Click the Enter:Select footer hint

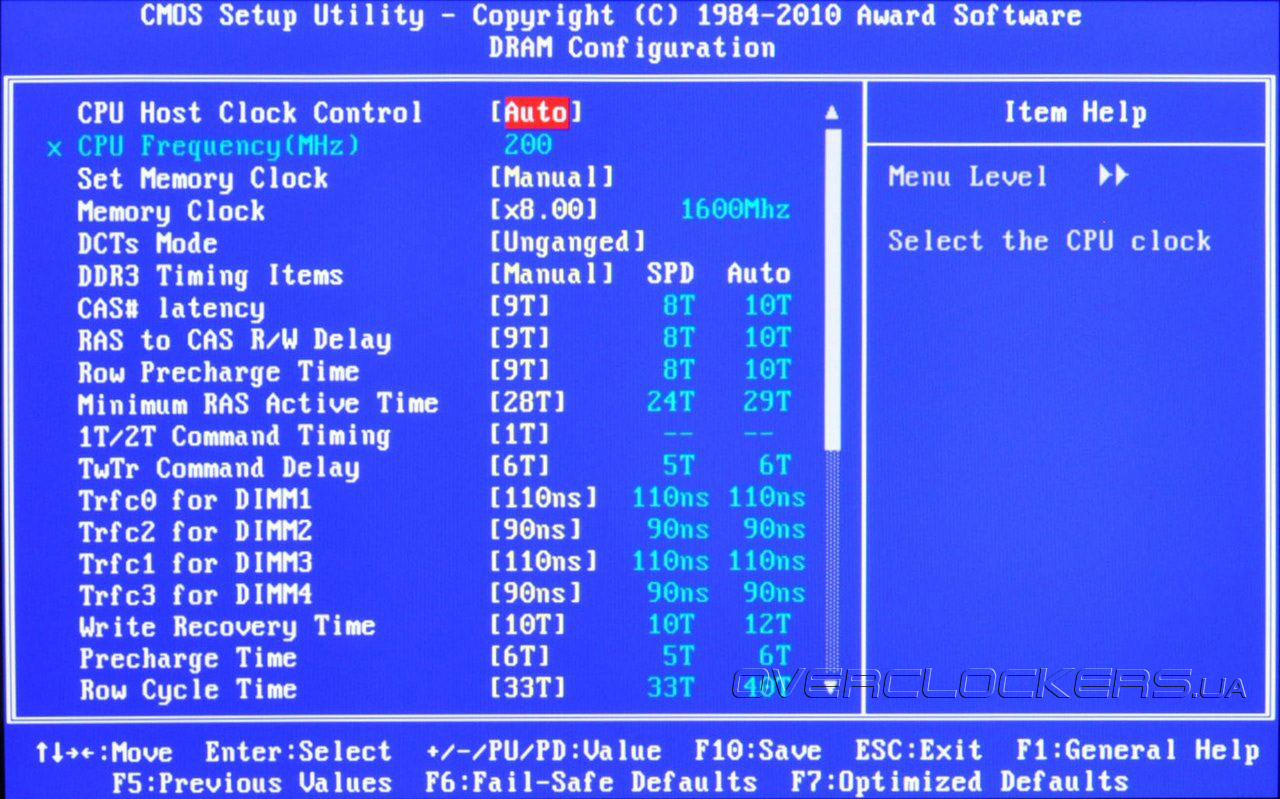coord(298,751)
